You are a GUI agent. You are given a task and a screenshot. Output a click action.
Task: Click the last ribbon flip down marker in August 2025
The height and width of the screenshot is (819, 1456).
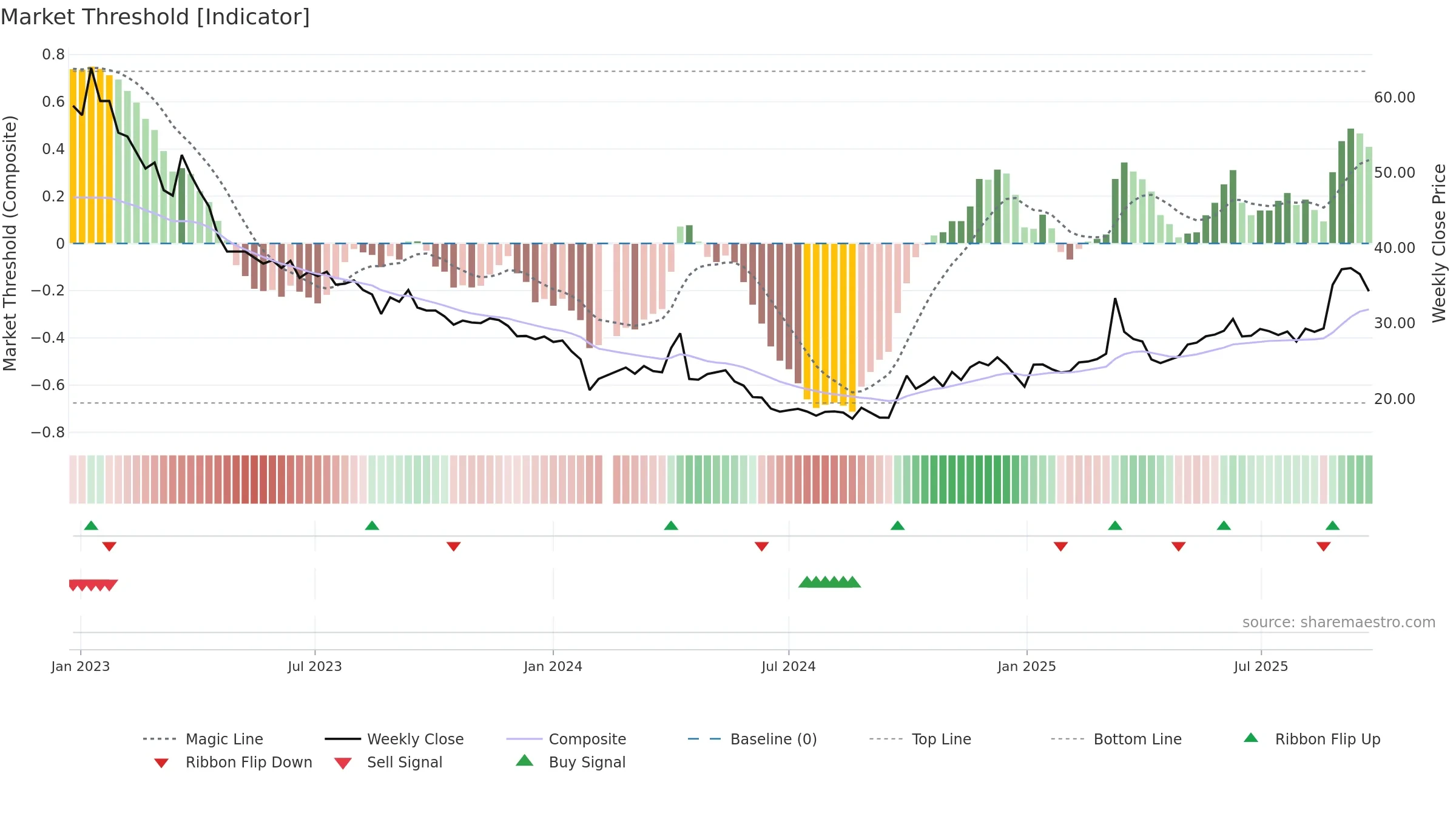pyautogui.click(x=1324, y=546)
